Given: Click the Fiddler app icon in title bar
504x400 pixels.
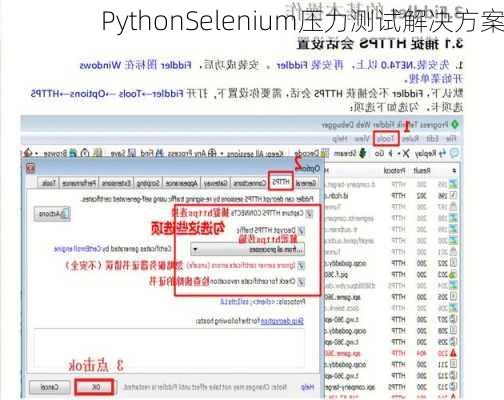Looking at the screenshot, I should [455, 125].
